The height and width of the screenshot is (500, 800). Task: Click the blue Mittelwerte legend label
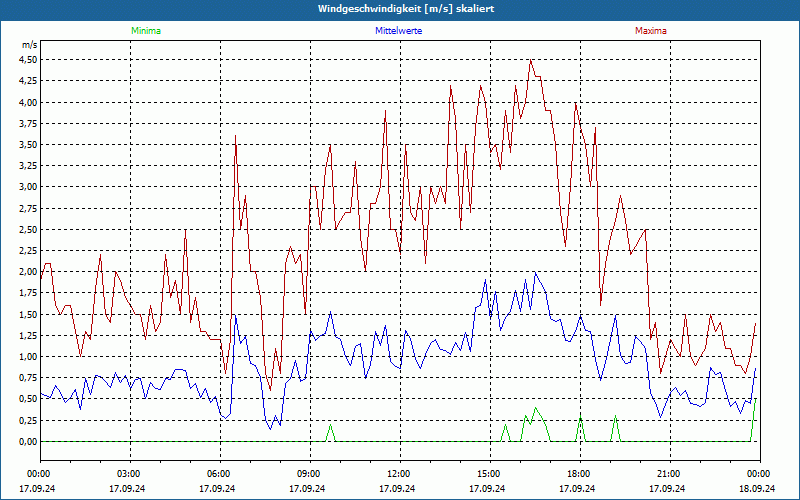pyautogui.click(x=398, y=31)
